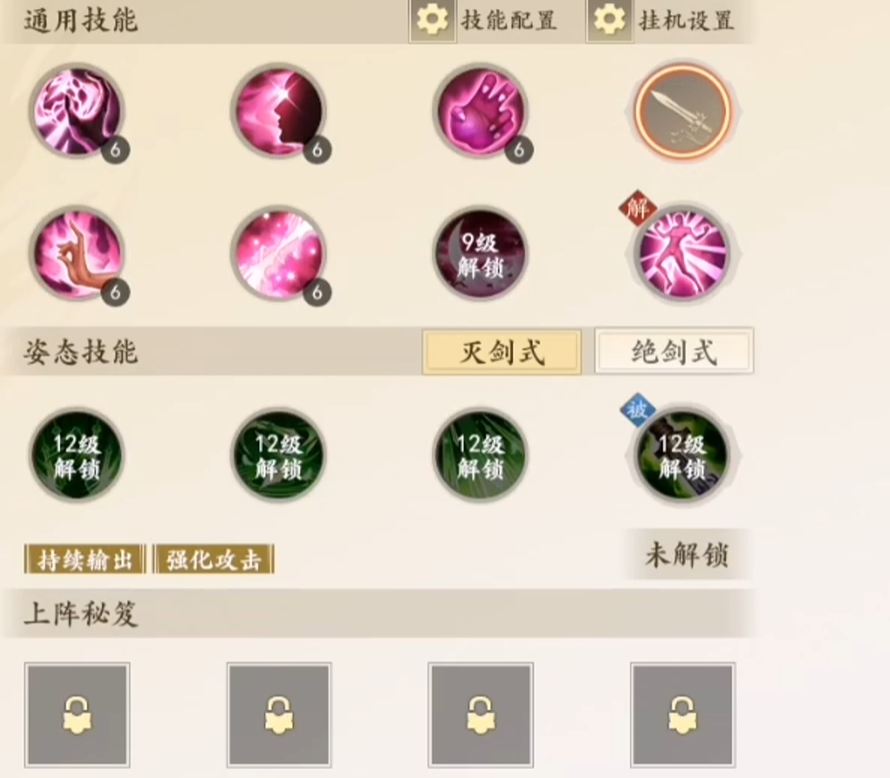Image resolution: width=890 pixels, height=778 pixels.
Task: Select the finger gesture hand skill icon
Action: click(77, 254)
